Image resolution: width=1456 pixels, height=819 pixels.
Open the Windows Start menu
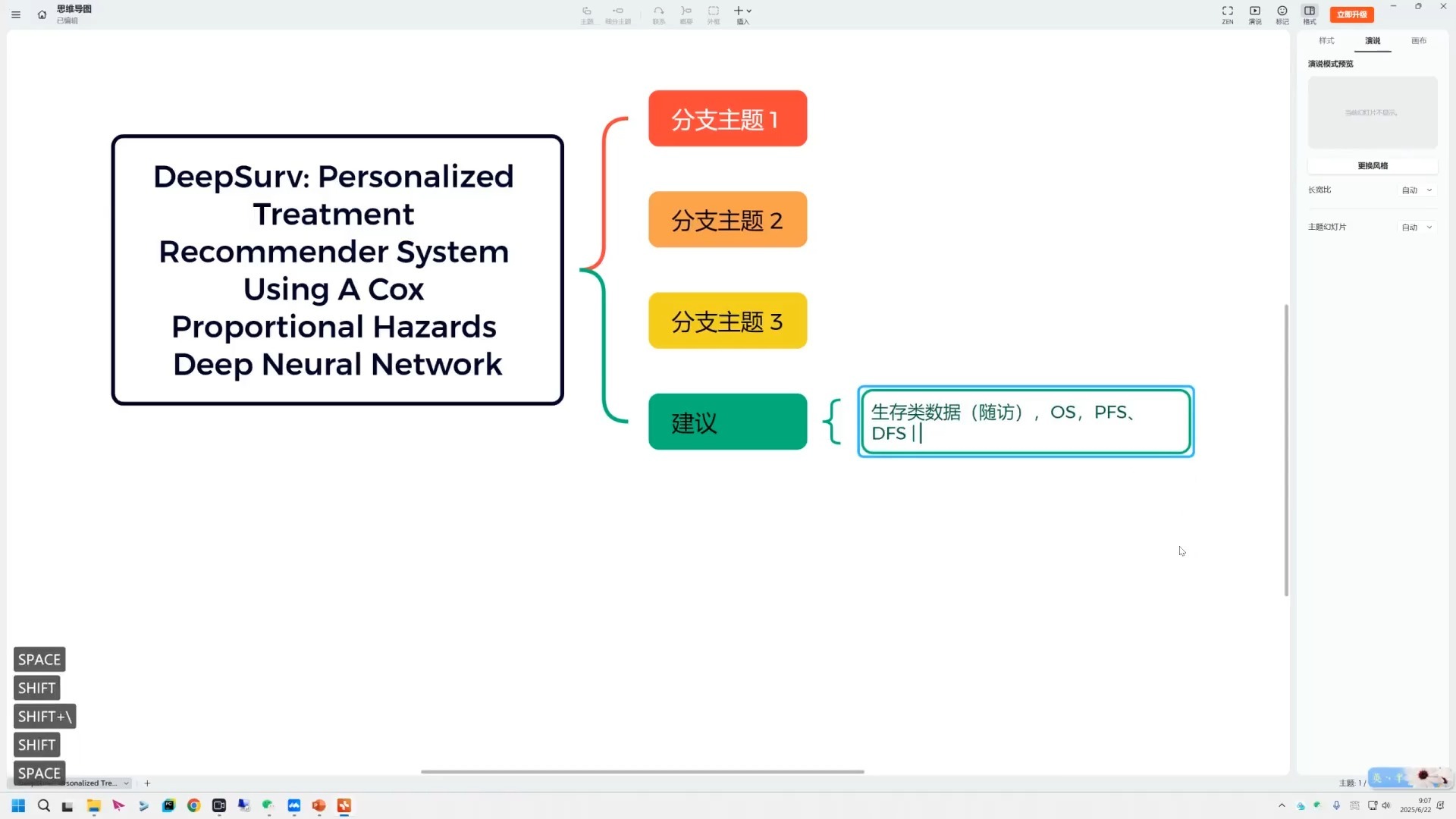pyautogui.click(x=18, y=805)
